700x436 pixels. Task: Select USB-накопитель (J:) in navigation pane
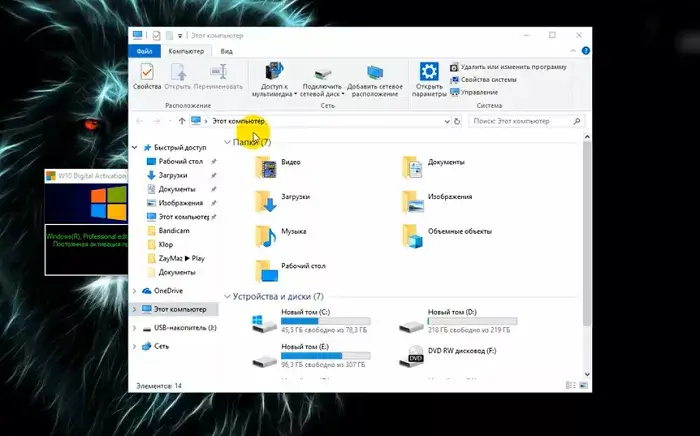[185, 328]
